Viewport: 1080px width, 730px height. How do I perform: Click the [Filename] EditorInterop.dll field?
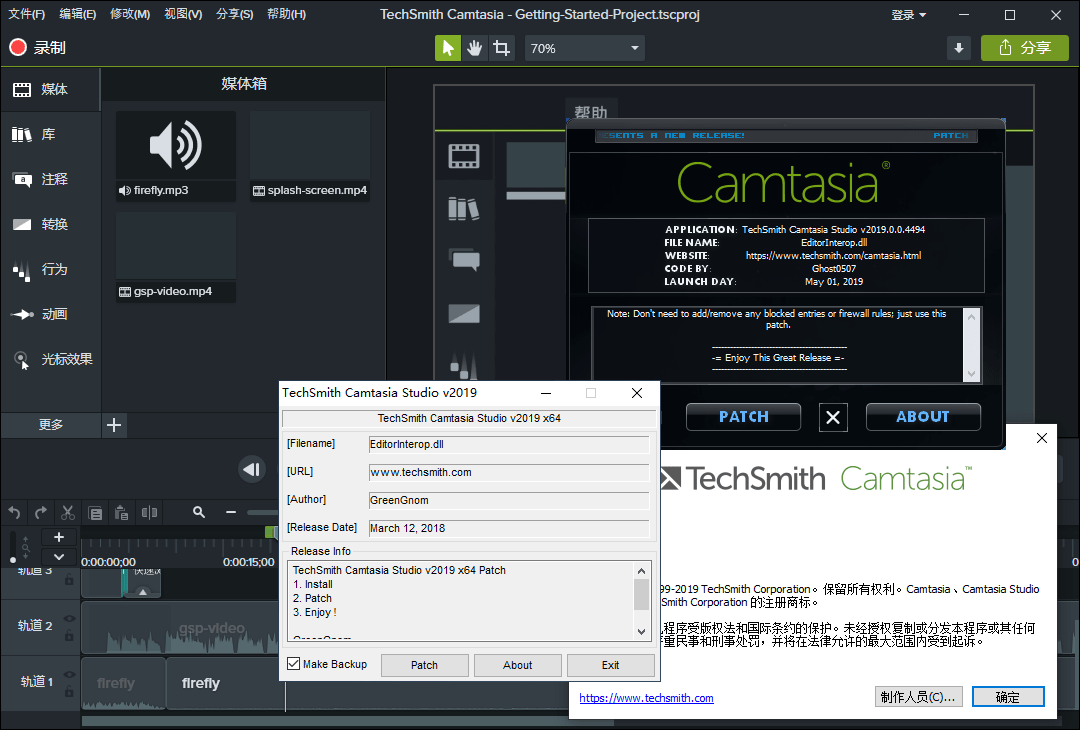[x=509, y=444]
